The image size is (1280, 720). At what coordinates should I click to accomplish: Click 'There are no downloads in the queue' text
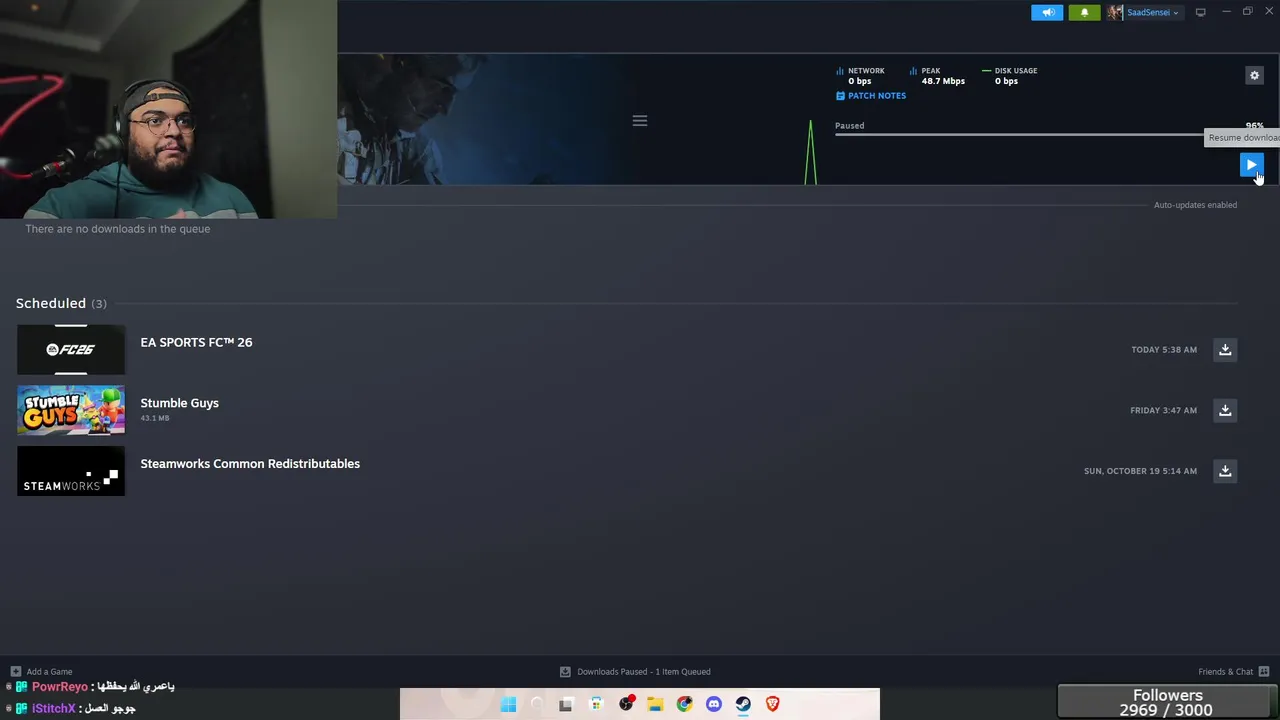pos(118,229)
